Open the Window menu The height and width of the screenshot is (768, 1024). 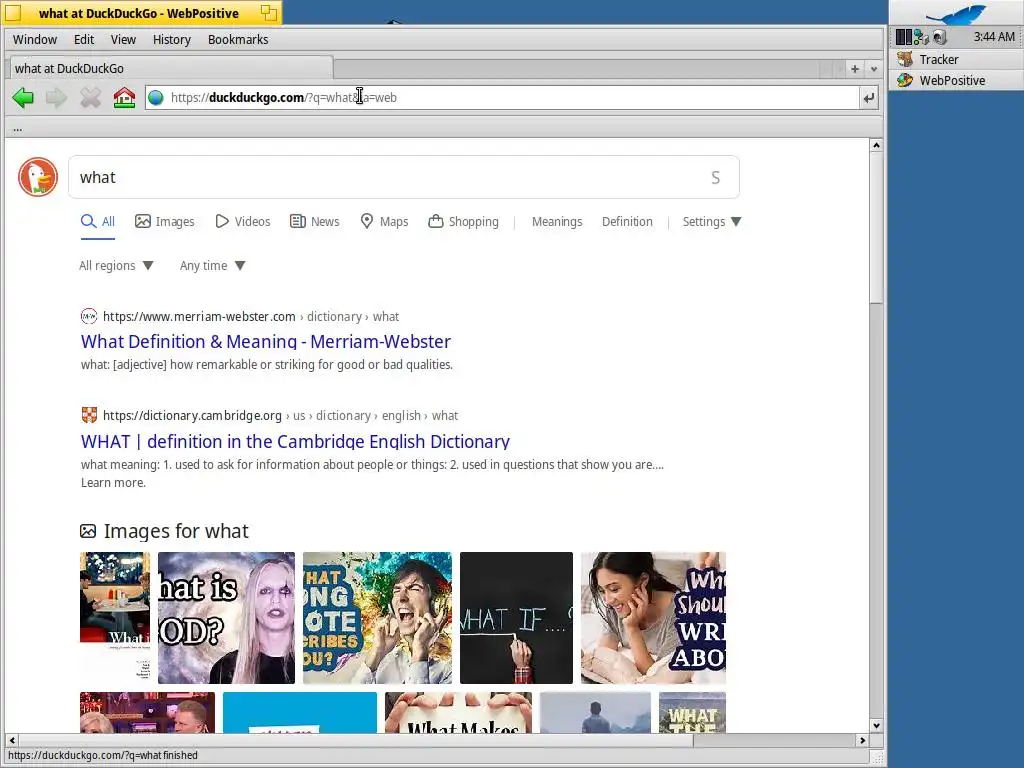[35, 40]
